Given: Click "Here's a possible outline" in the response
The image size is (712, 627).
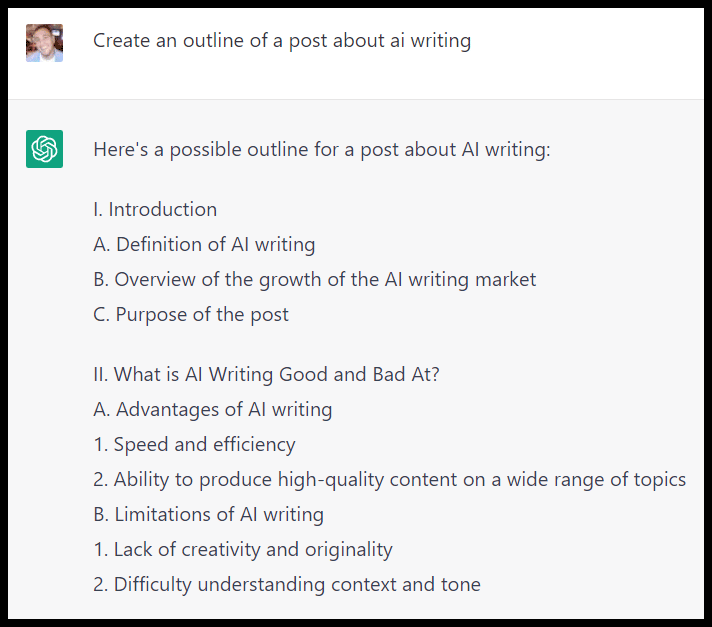Looking at the screenshot, I should (200, 149).
